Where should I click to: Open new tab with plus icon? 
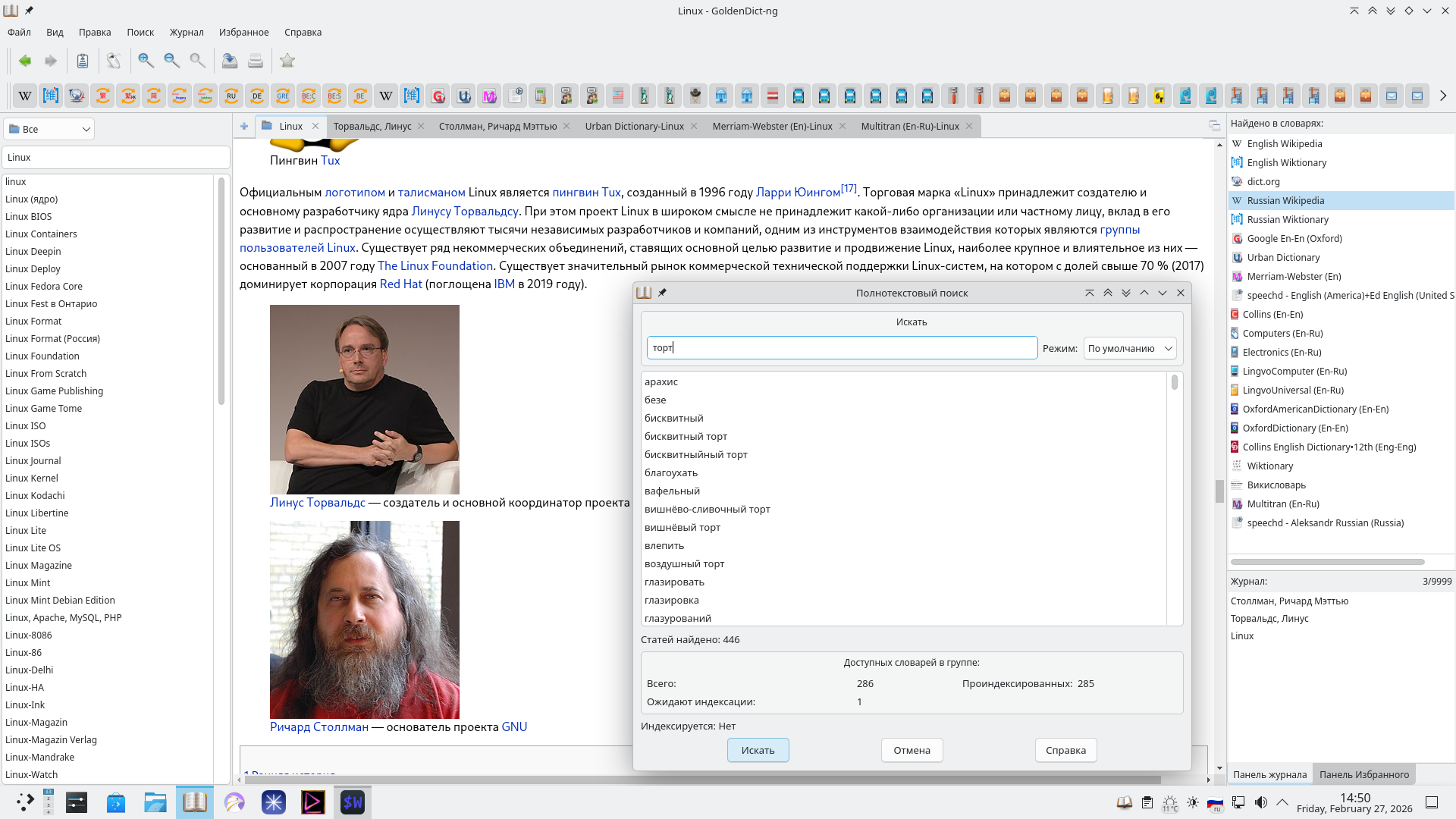[x=244, y=127]
